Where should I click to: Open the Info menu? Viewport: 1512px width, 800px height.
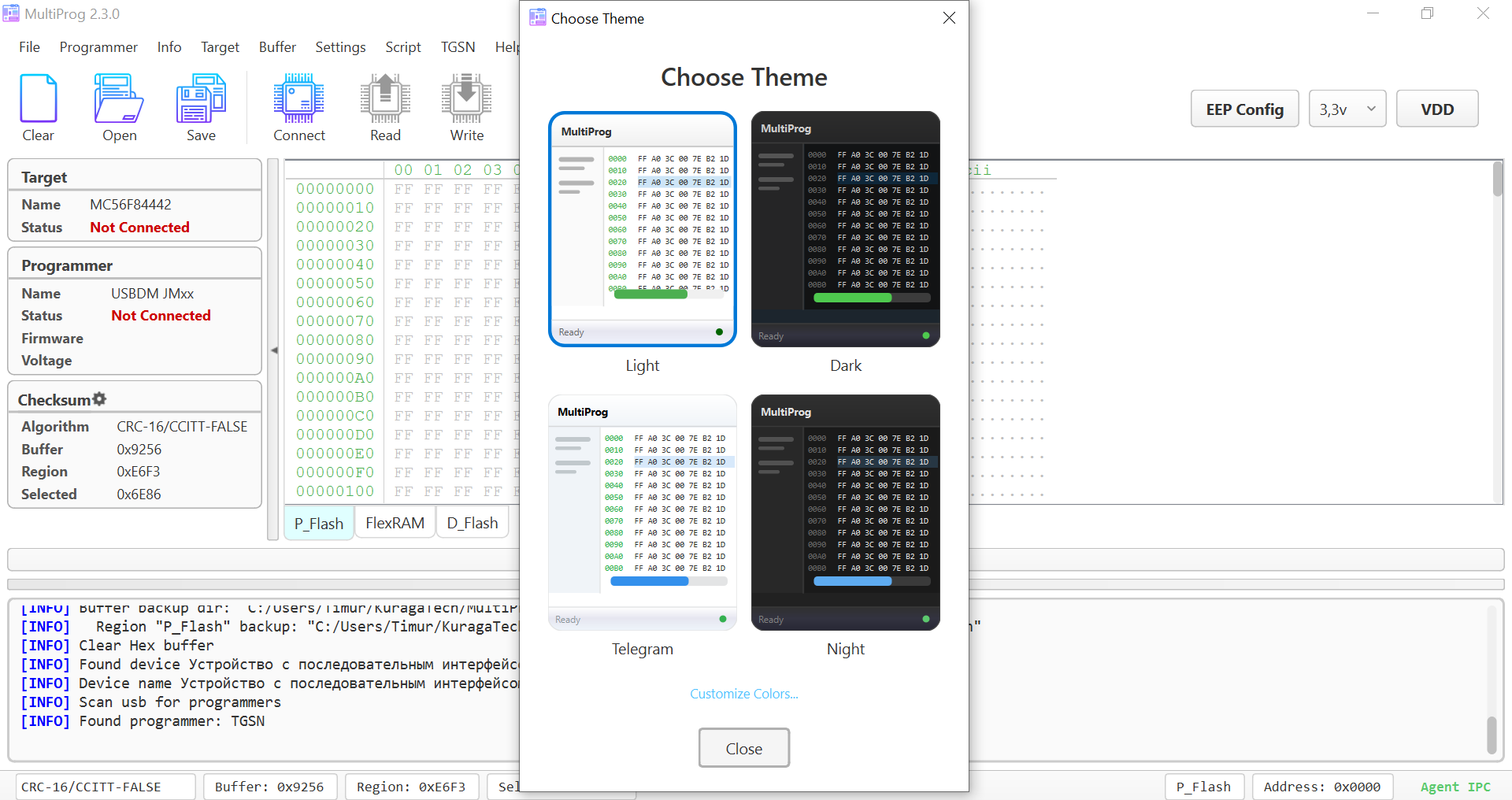coord(169,47)
